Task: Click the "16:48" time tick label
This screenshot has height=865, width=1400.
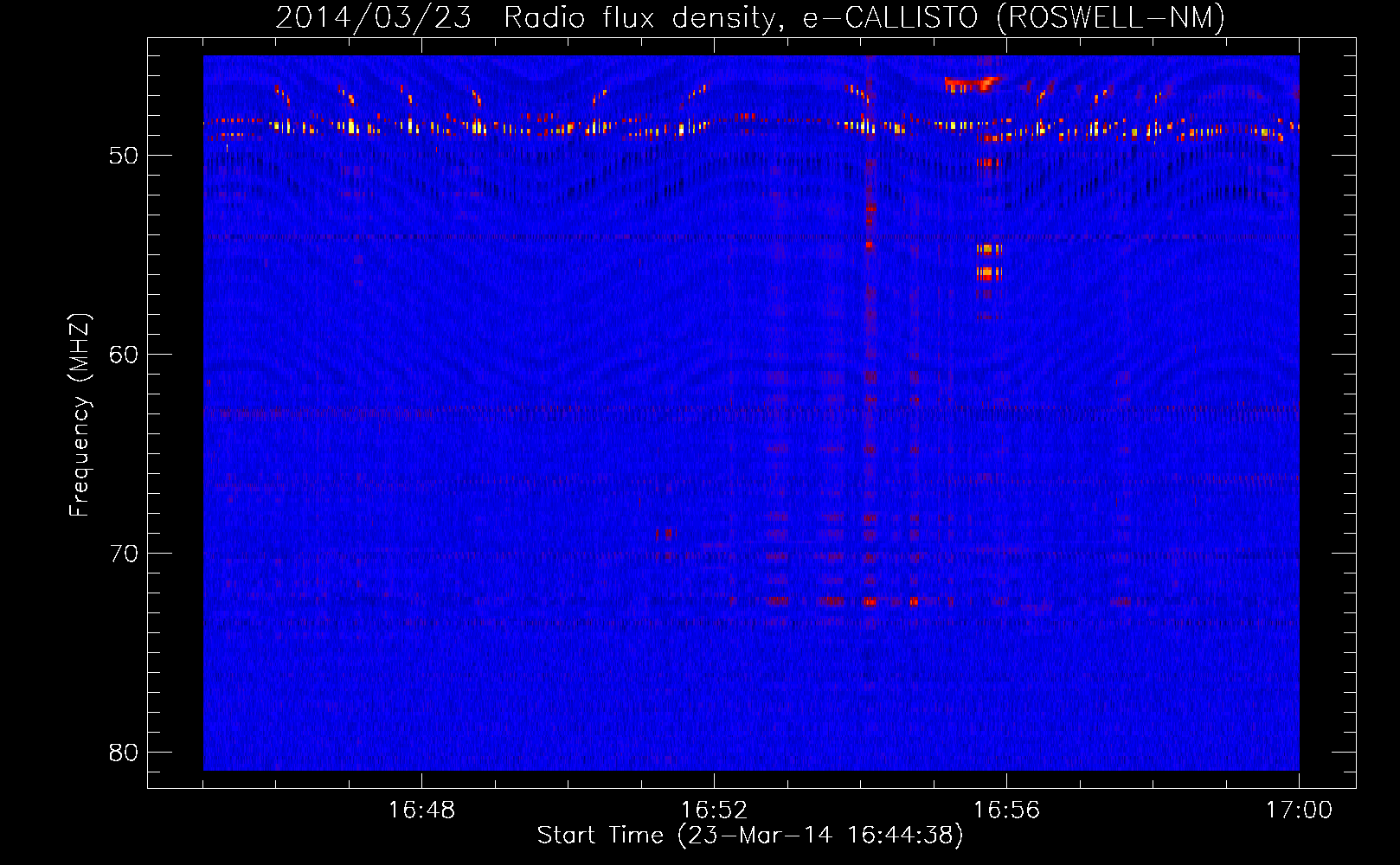Action: click(421, 811)
